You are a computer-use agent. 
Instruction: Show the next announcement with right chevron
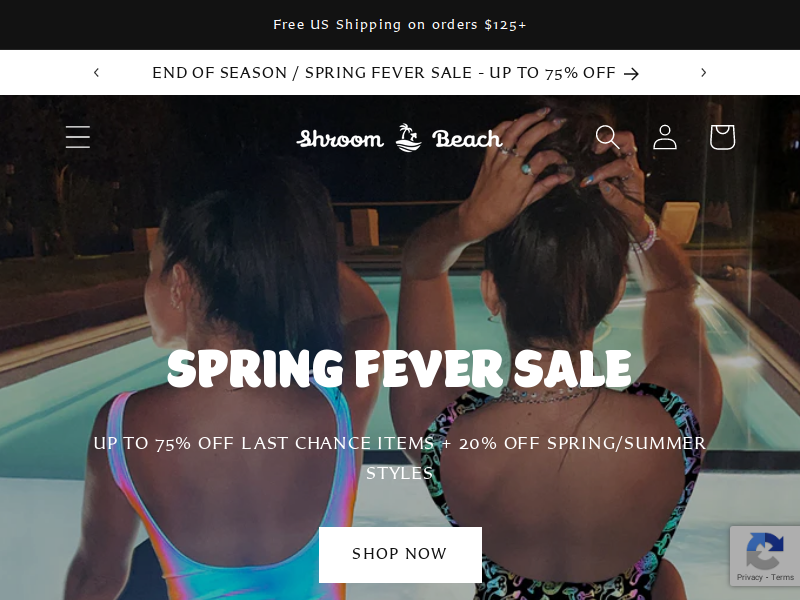tap(704, 72)
